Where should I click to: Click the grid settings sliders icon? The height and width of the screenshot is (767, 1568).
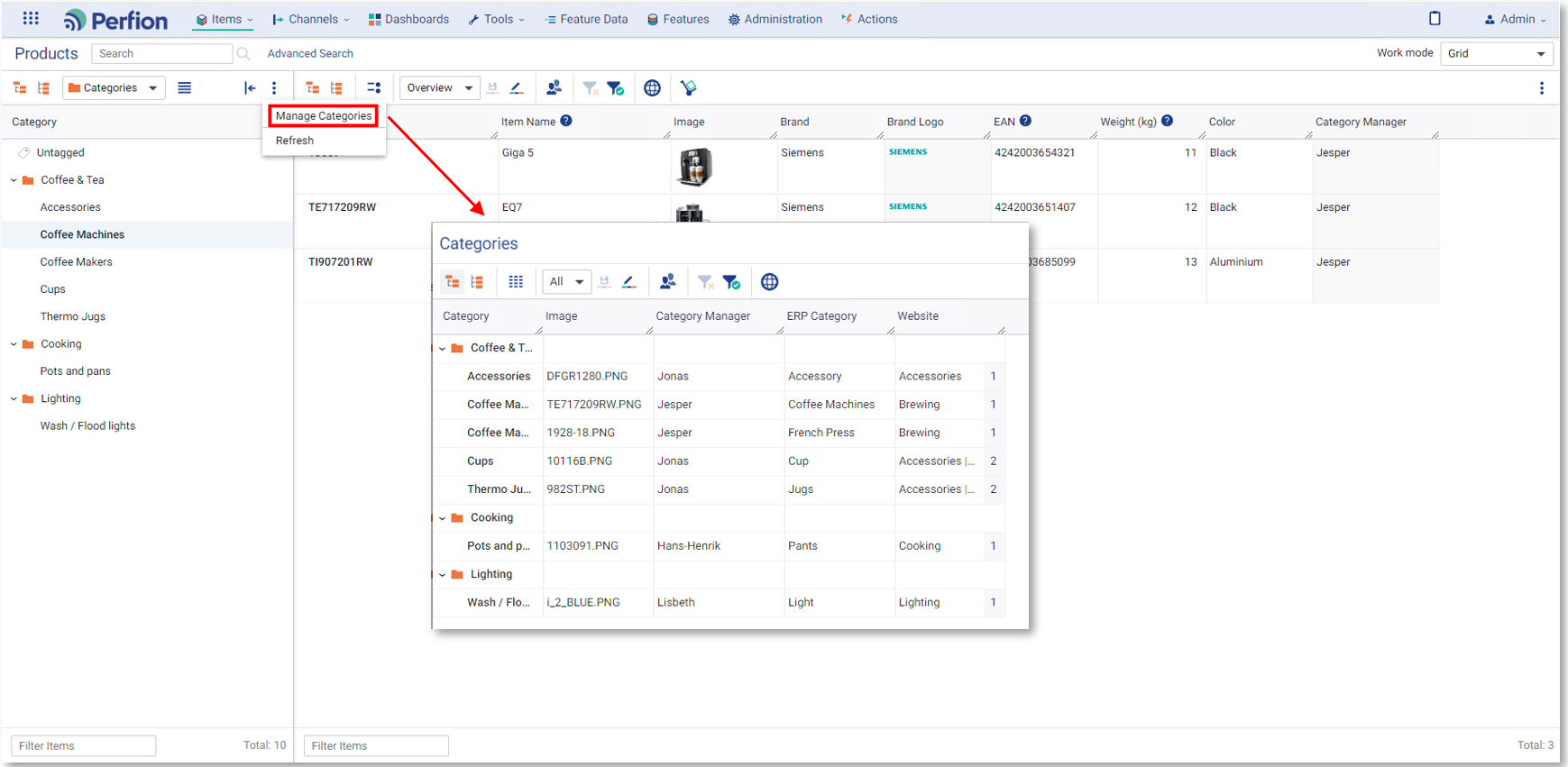pyautogui.click(x=373, y=87)
